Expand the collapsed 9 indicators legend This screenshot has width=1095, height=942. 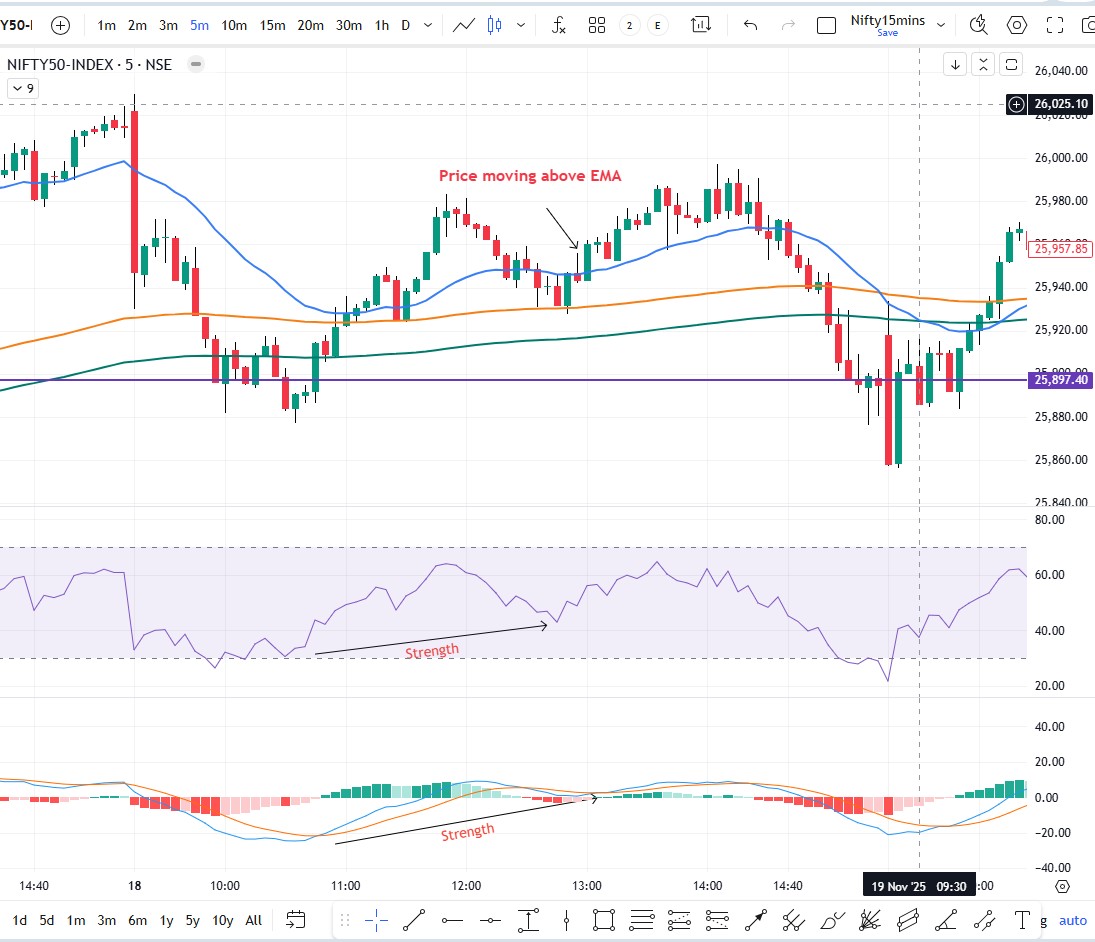pos(22,89)
